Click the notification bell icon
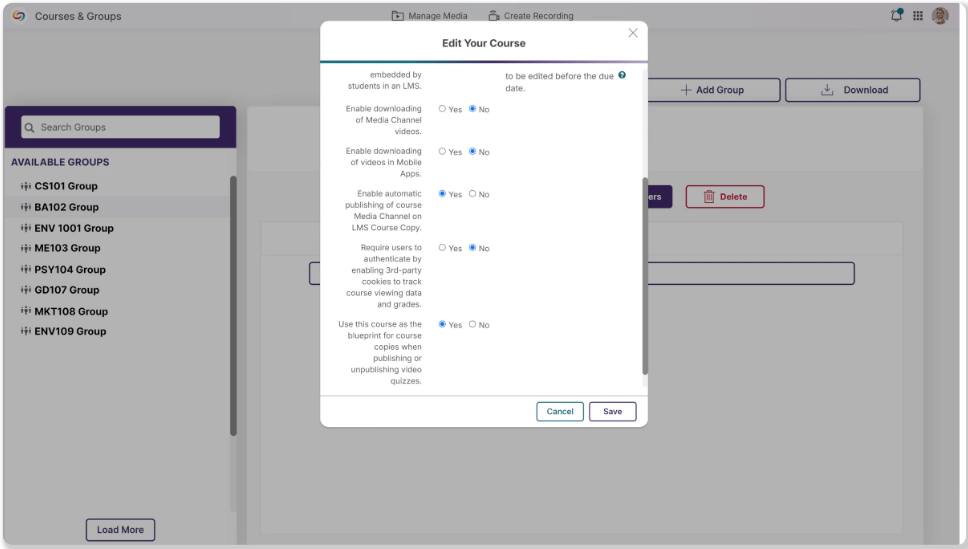This screenshot has width=968, height=549. click(896, 15)
